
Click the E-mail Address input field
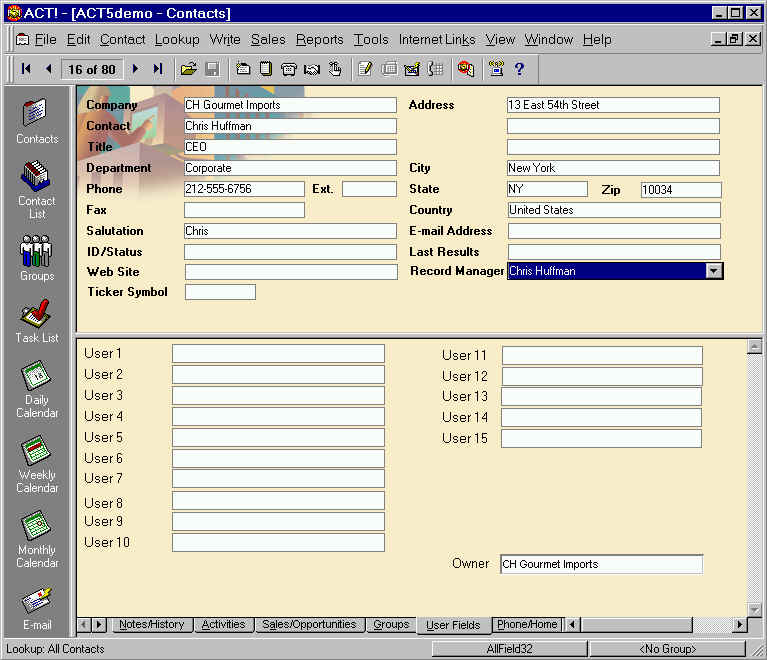(x=613, y=231)
